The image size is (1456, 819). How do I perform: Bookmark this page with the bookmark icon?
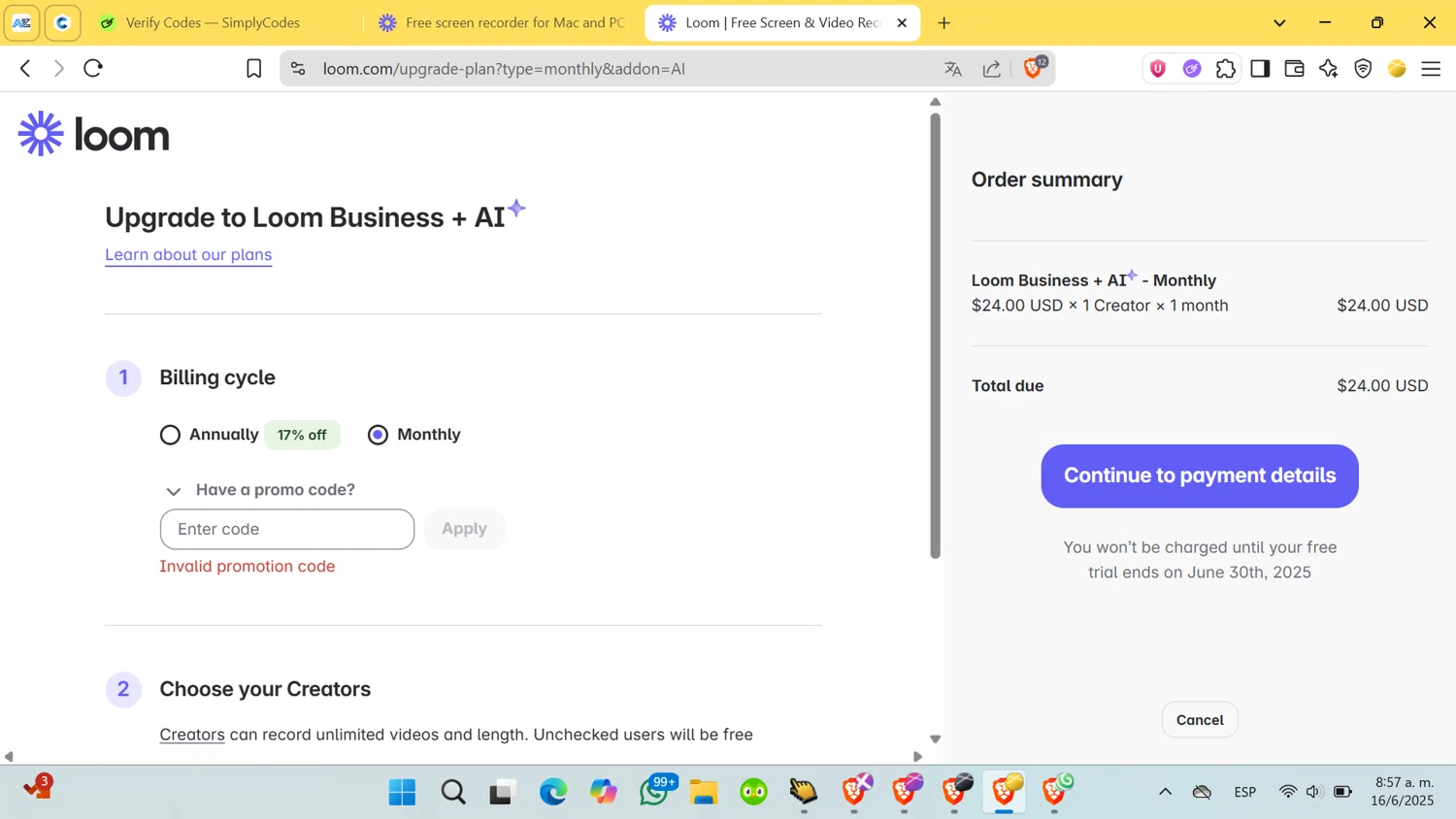[253, 69]
